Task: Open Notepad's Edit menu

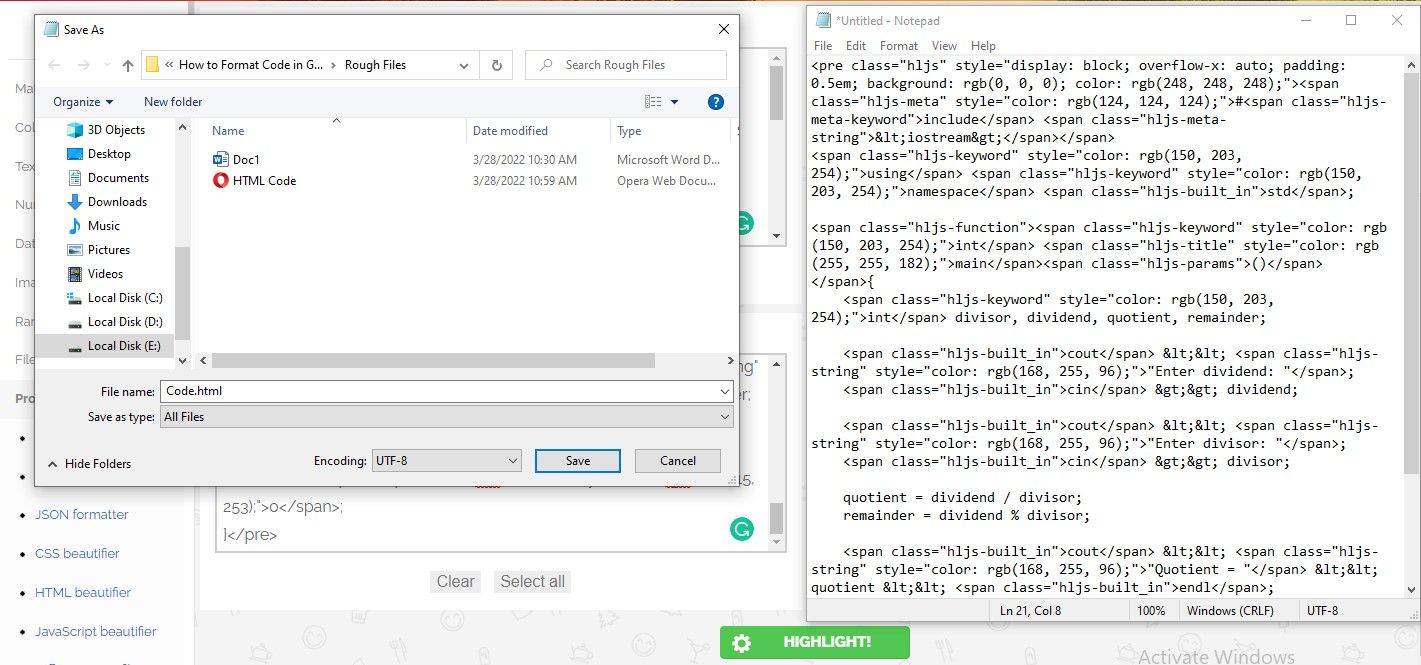Action: coord(855,45)
